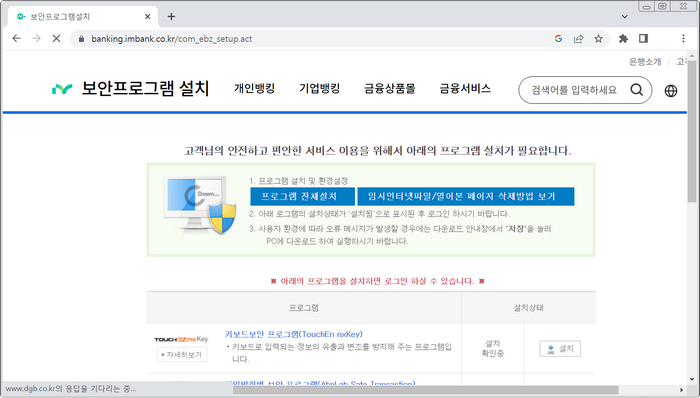Viewport: 700px width, 398px height.
Task: Click the TouchEn nxKey logo
Action: coord(181,339)
